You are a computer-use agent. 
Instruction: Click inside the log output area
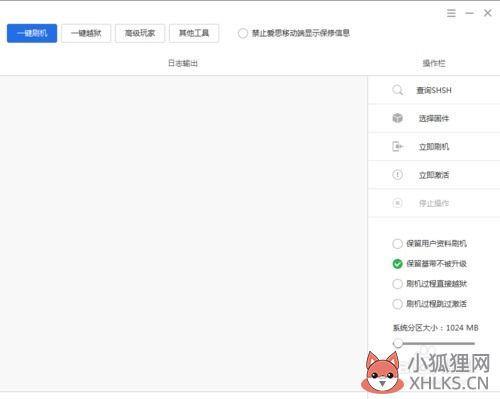(x=183, y=233)
